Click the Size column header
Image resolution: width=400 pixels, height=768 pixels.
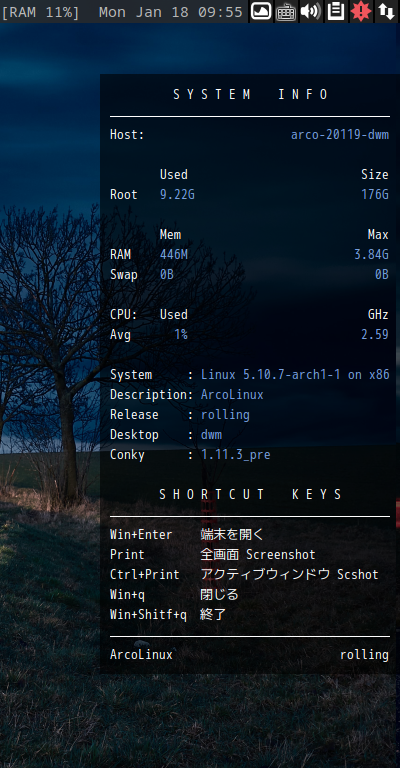click(x=375, y=175)
